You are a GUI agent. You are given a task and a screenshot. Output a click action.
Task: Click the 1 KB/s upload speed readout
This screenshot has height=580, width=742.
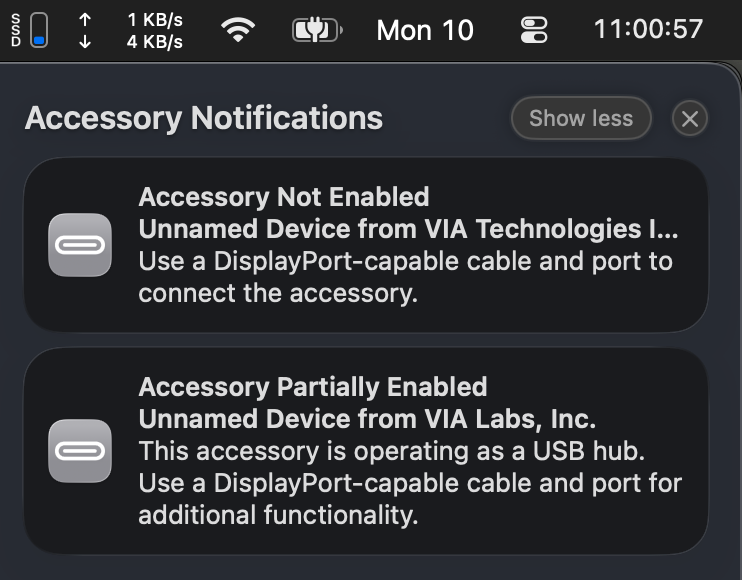click(x=155, y=19)
